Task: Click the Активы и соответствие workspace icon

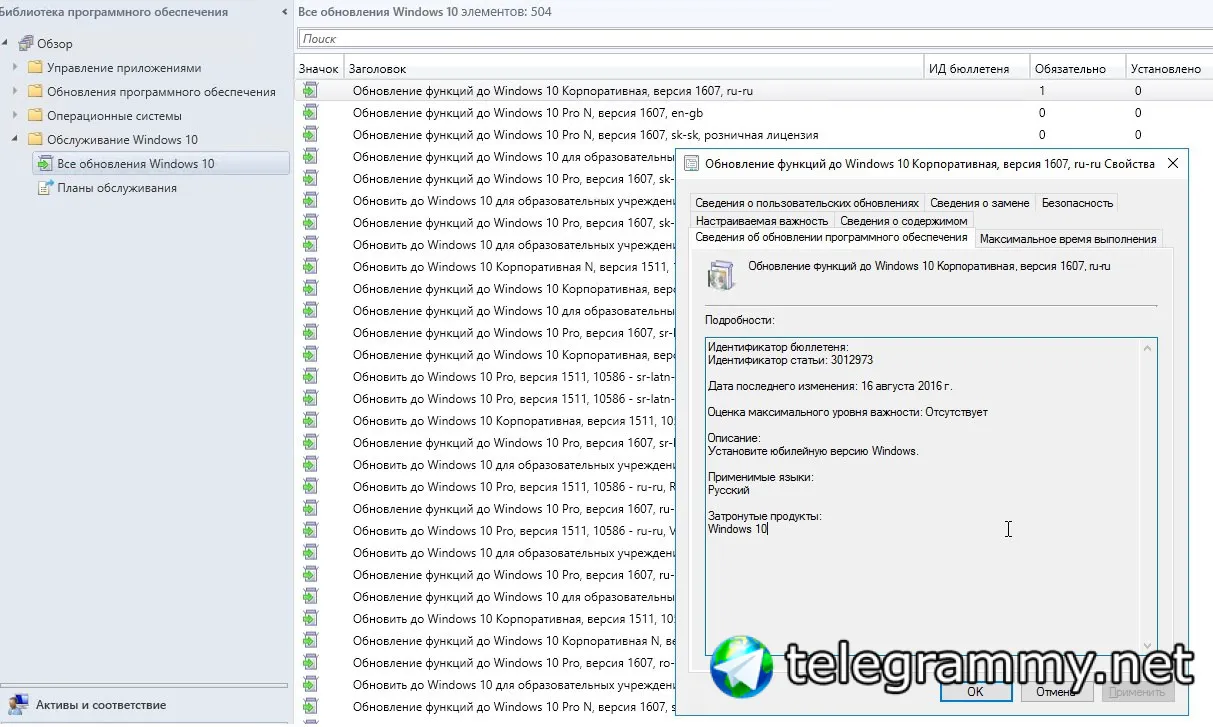Action: (x=18, y=705)
